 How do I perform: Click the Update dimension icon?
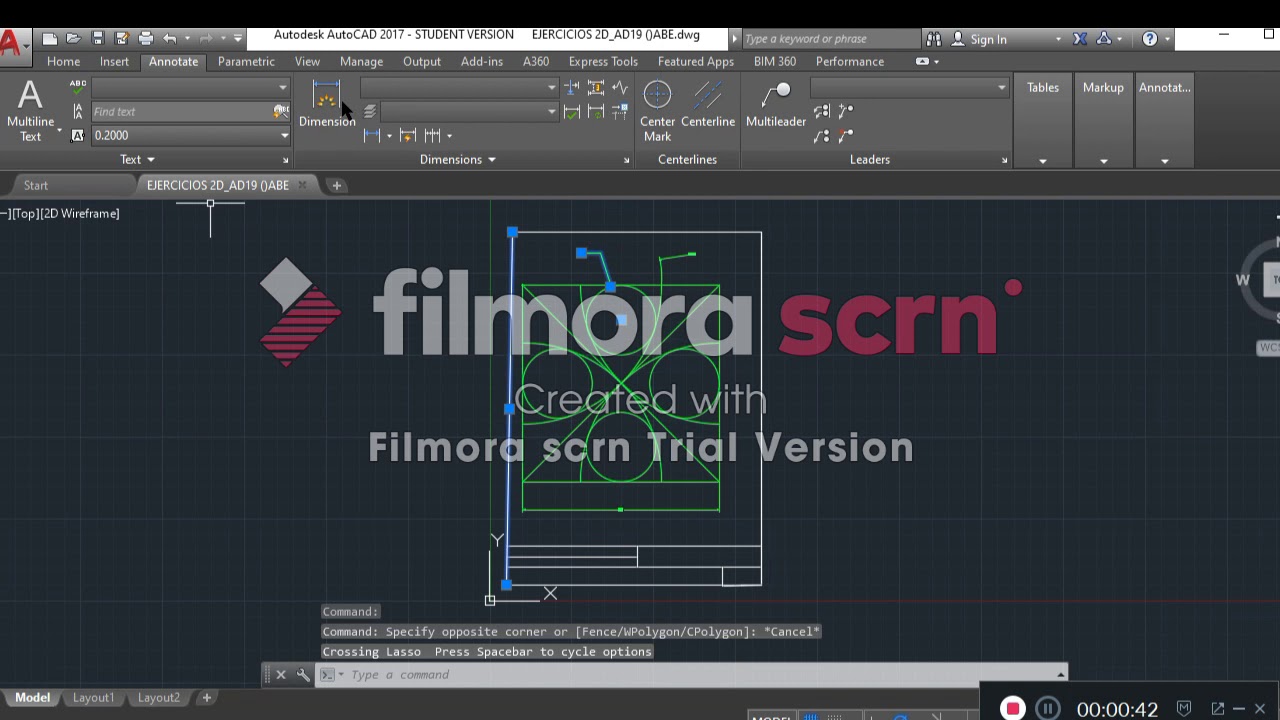pyautogui.click(x=596, y=112)
